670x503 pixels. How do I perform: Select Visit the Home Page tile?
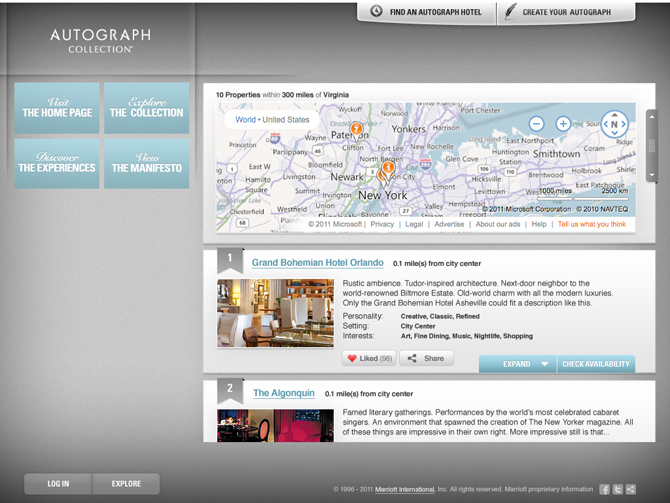click(57, 108)
